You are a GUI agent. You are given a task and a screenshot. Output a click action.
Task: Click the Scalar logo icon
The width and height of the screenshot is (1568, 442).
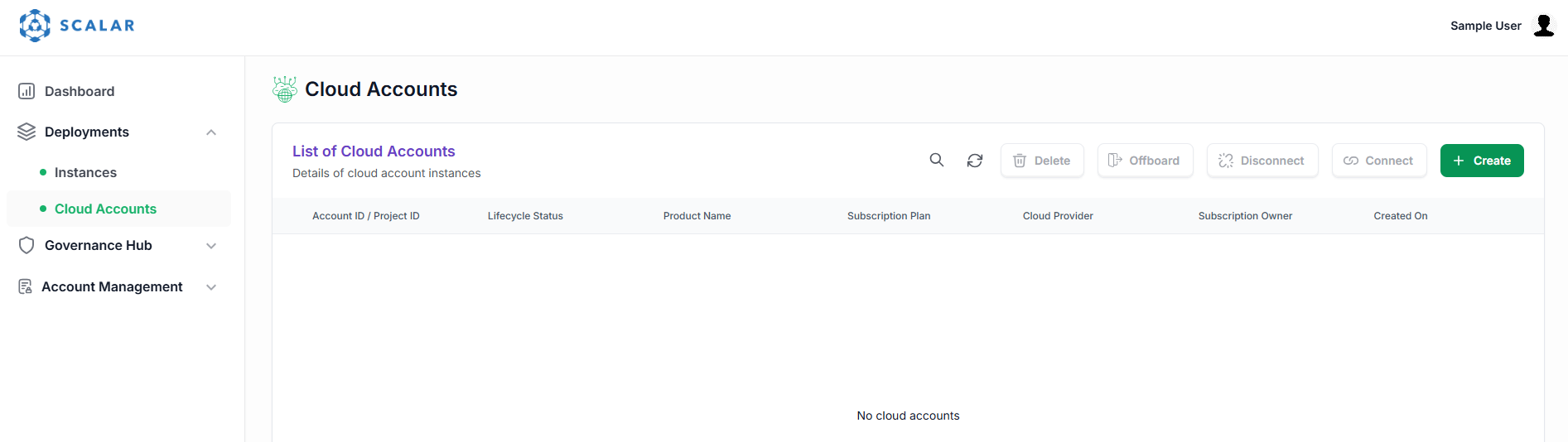35,26
